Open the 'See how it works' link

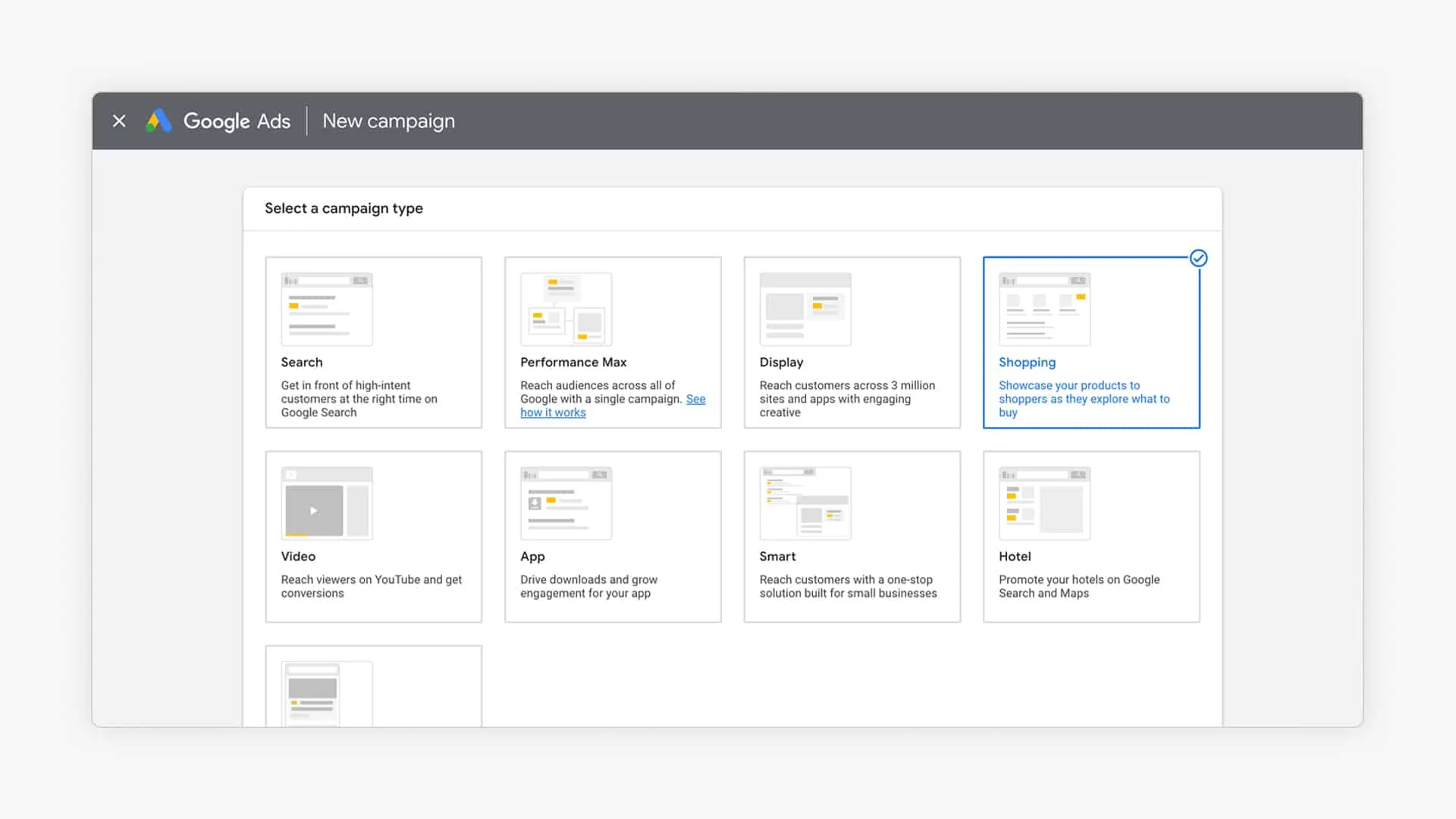(x=553, y=413)
